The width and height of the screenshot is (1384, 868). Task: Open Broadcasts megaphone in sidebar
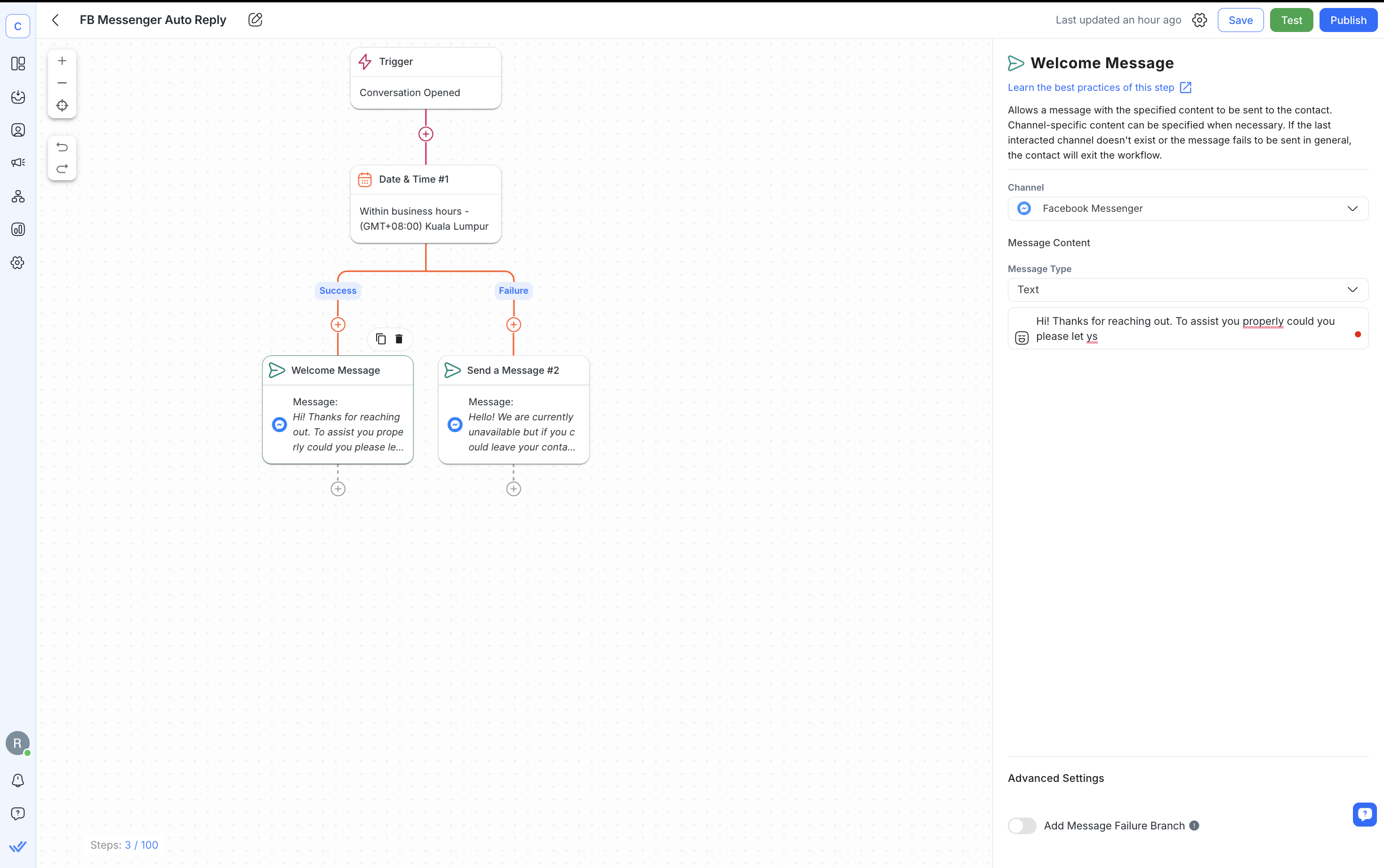(18, 163)
